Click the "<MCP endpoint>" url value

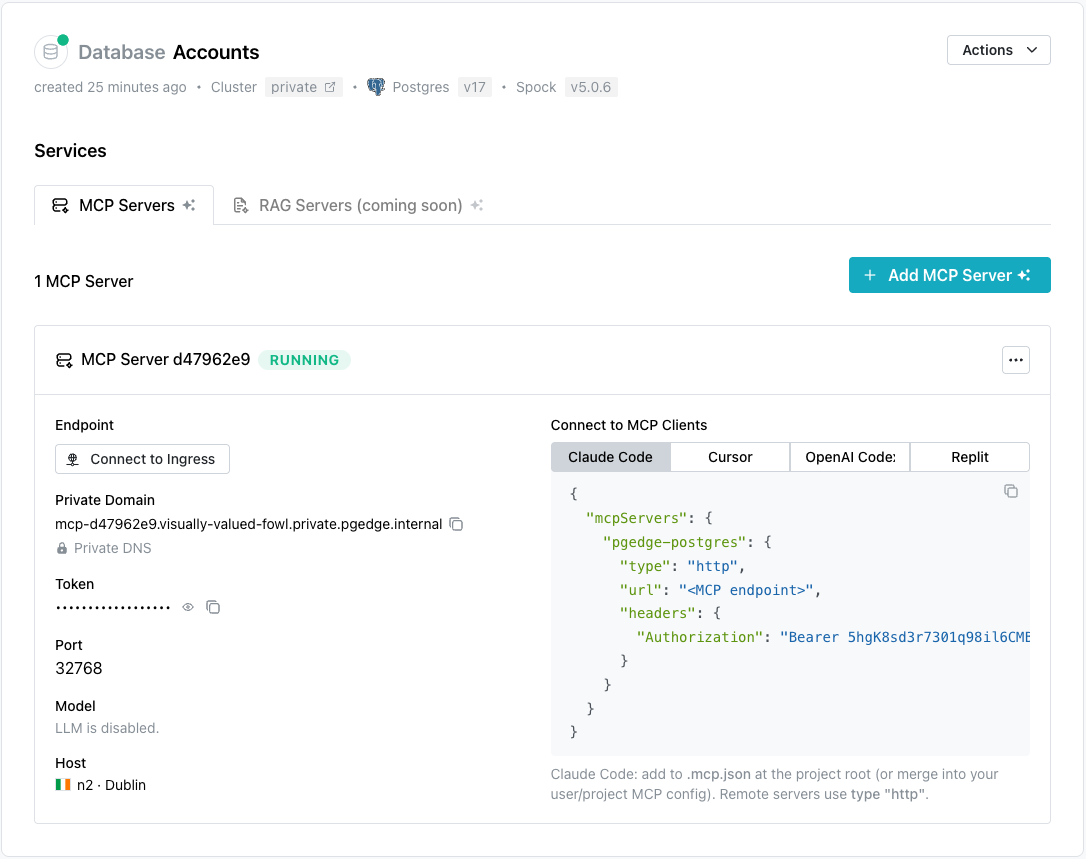point(746,590)
